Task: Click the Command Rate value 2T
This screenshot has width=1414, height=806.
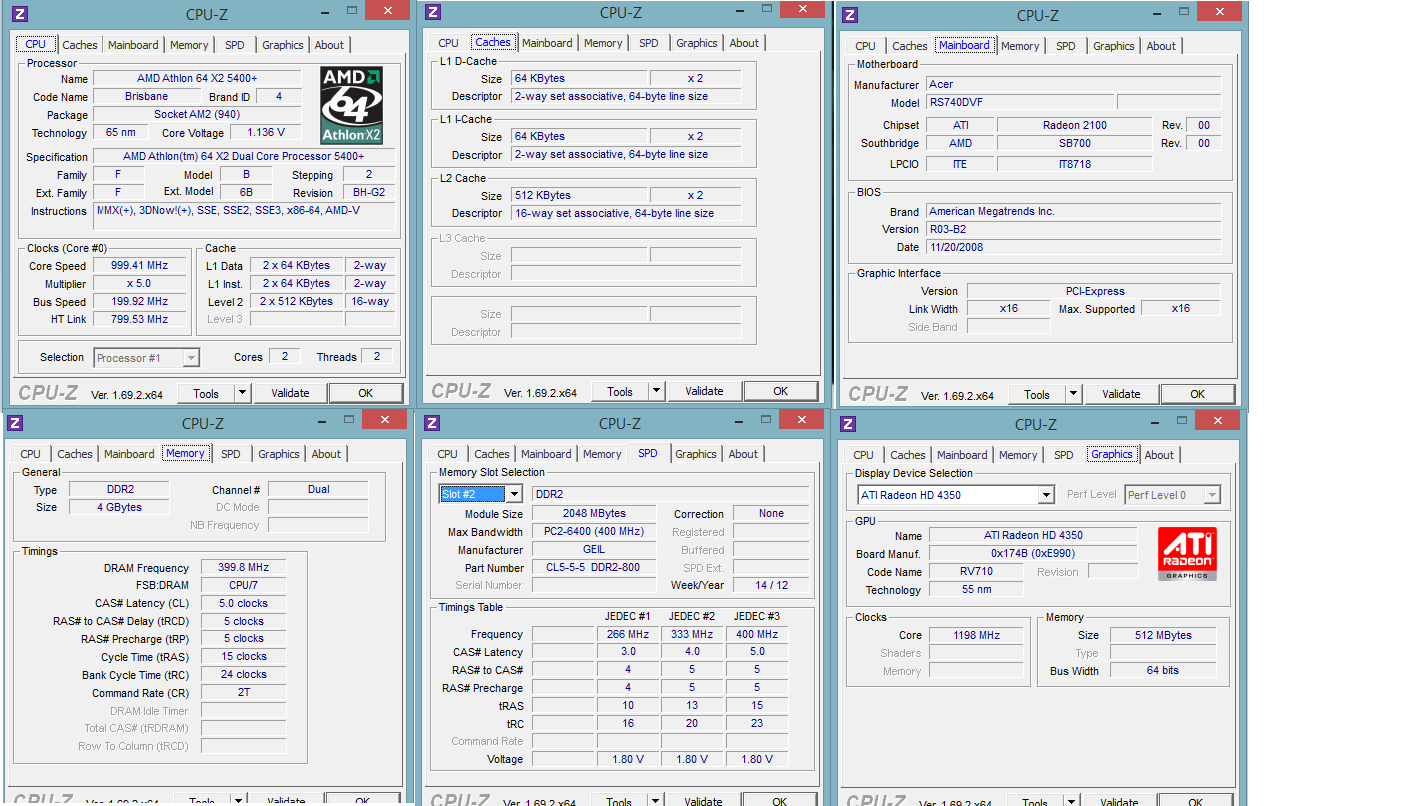Action: point(243,693)
